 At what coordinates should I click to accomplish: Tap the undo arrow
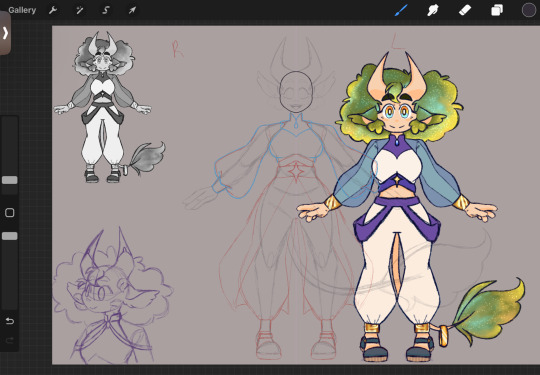pos(10,321)
